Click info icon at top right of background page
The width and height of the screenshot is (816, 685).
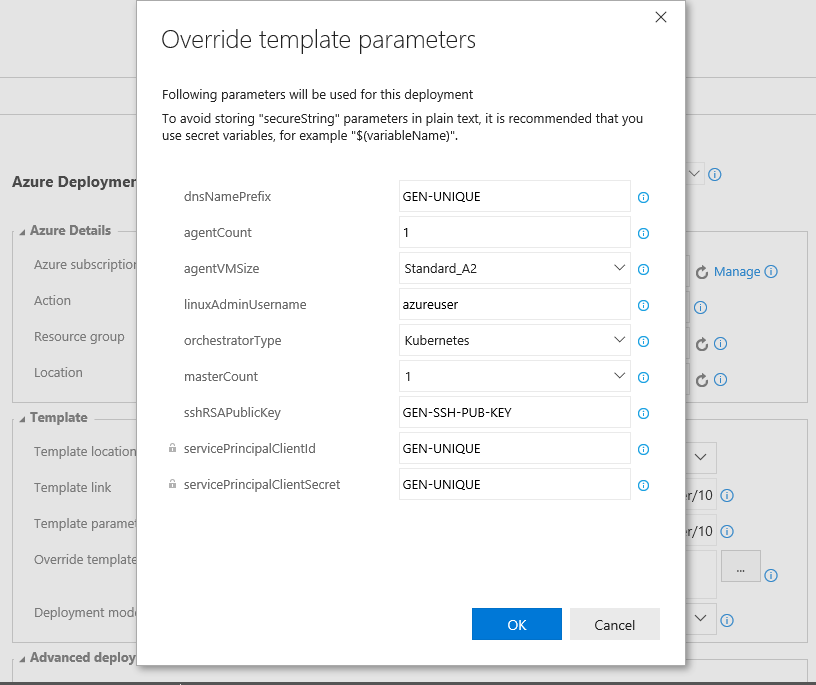click(x=715, y=174)
